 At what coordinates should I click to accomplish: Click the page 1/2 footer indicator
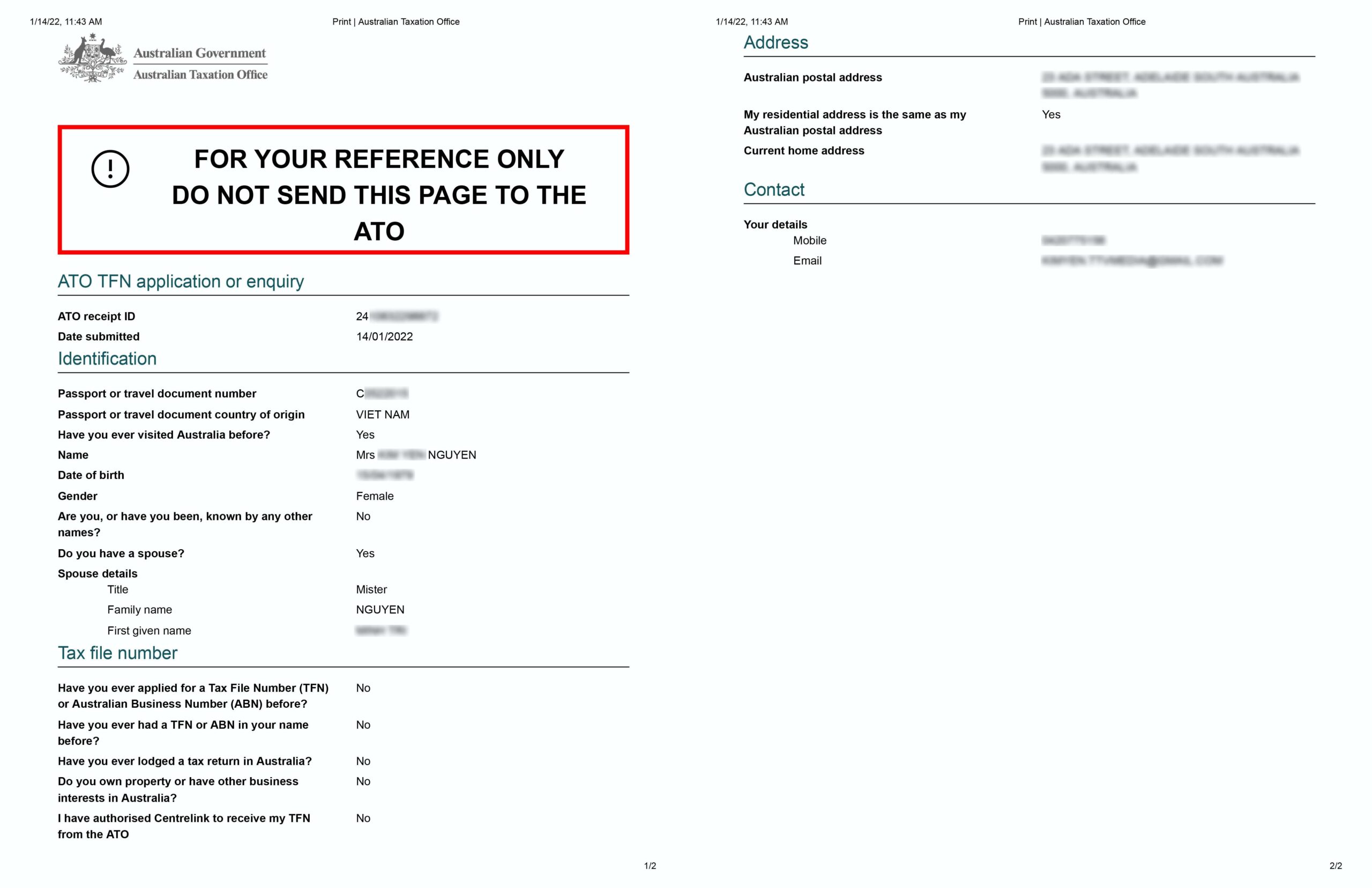[x=650, y=865]
